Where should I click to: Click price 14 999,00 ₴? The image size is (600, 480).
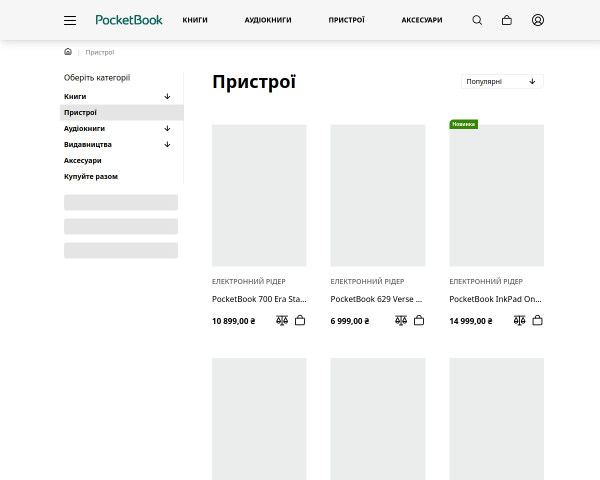(471, 321)
